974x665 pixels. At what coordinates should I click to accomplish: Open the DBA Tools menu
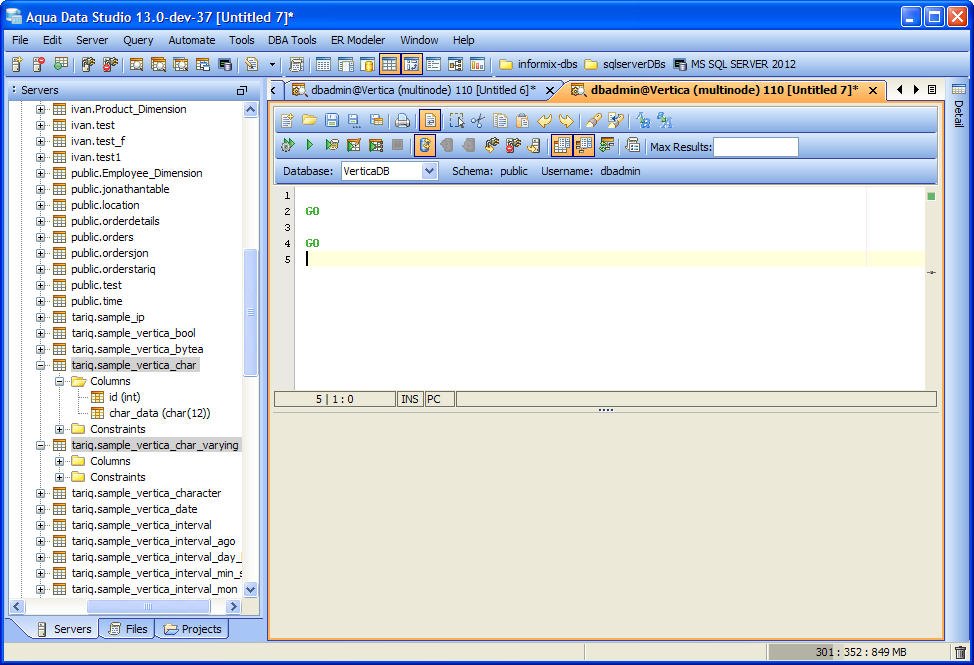tap(292, 40)
